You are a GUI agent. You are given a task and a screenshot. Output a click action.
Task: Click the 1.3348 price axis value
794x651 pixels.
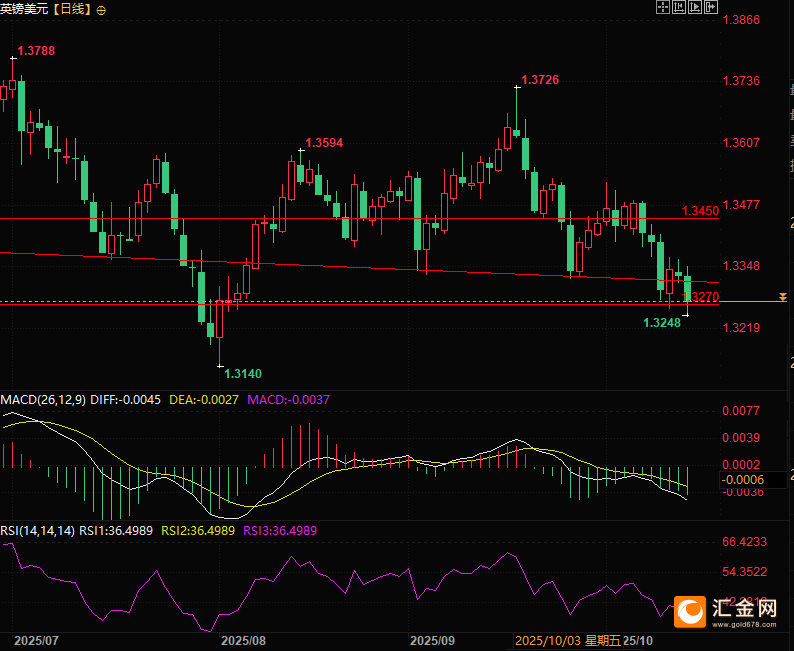coord(741,265)
